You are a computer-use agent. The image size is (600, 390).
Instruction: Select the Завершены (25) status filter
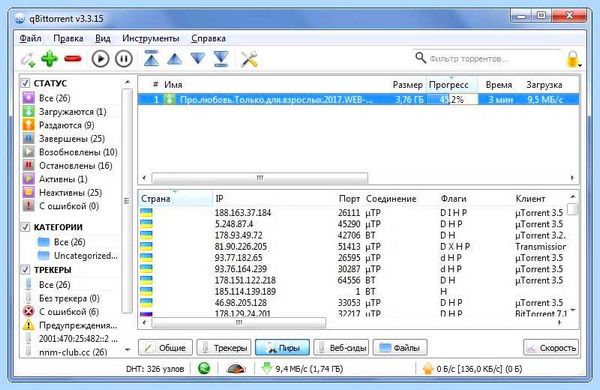pyautogui.click(x=64, y=139)
